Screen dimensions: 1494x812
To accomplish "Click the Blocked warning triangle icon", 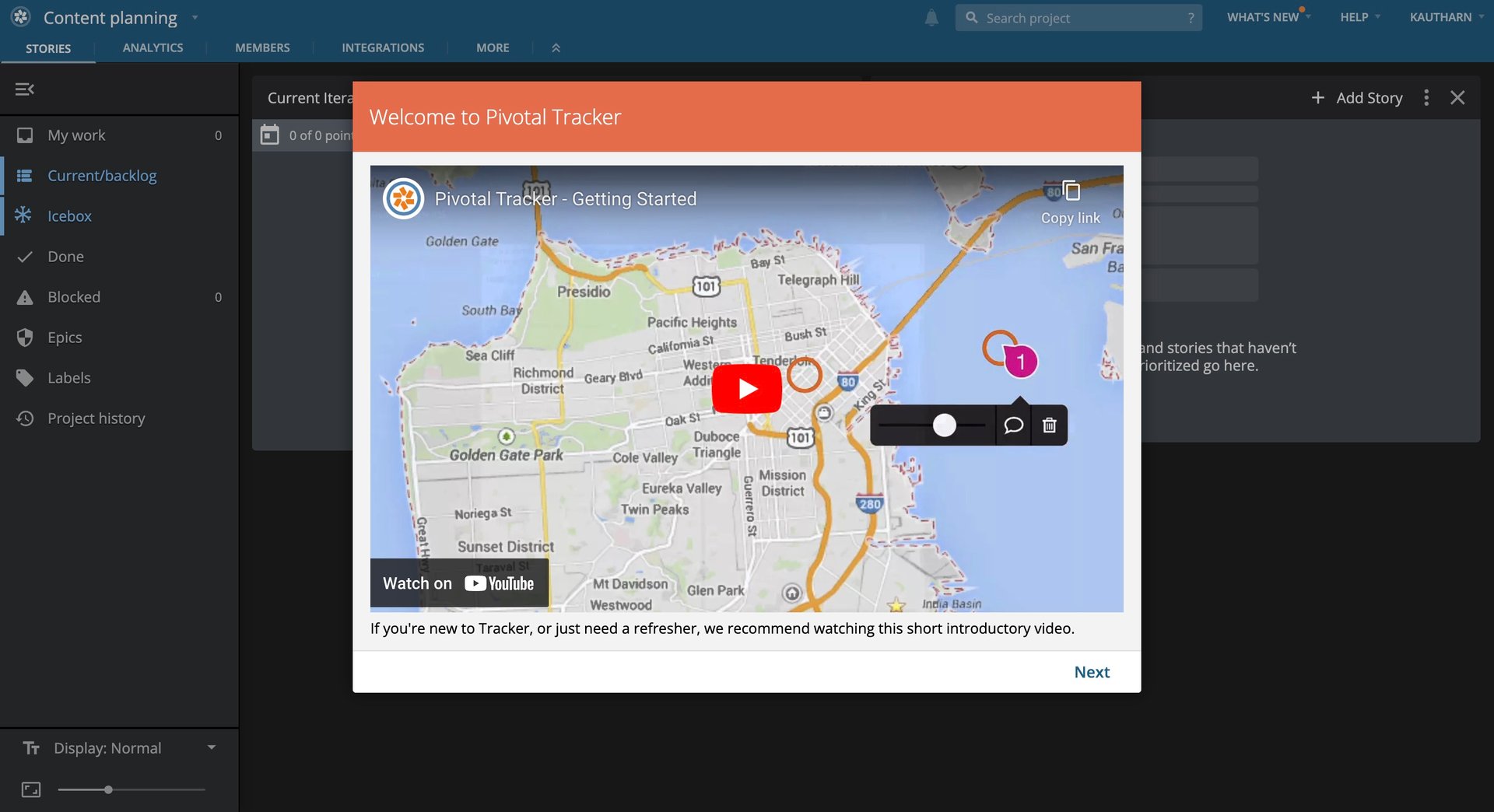I will pos(25,297).
